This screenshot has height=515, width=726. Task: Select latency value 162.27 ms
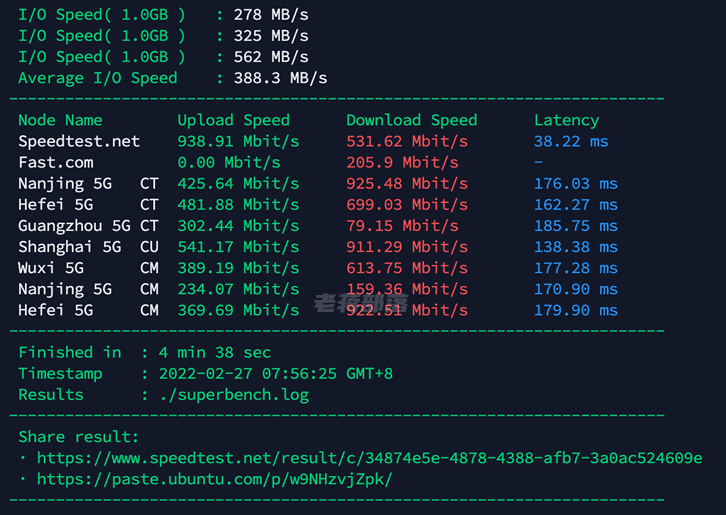pos(576,205)
